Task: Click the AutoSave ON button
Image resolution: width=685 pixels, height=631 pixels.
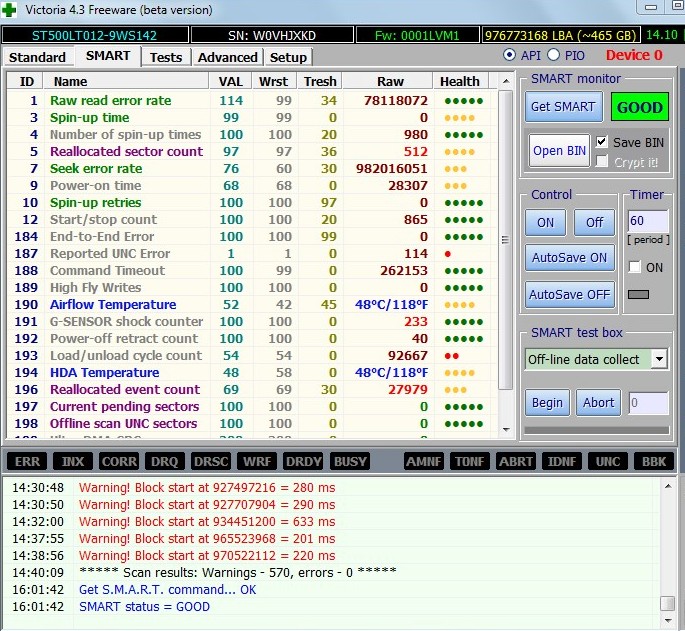Action: [x=568, y=257]
